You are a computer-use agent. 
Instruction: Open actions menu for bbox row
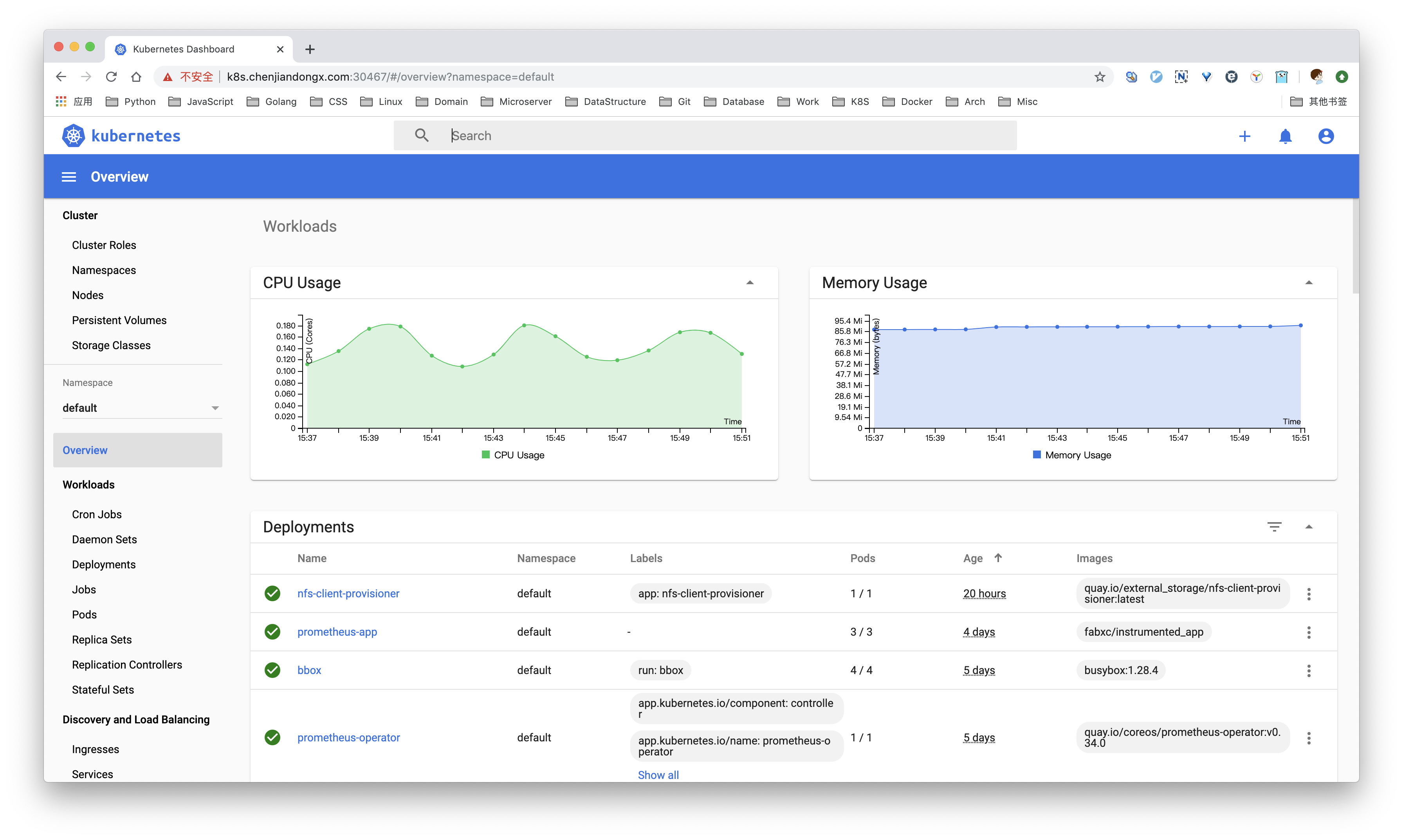1309,671
